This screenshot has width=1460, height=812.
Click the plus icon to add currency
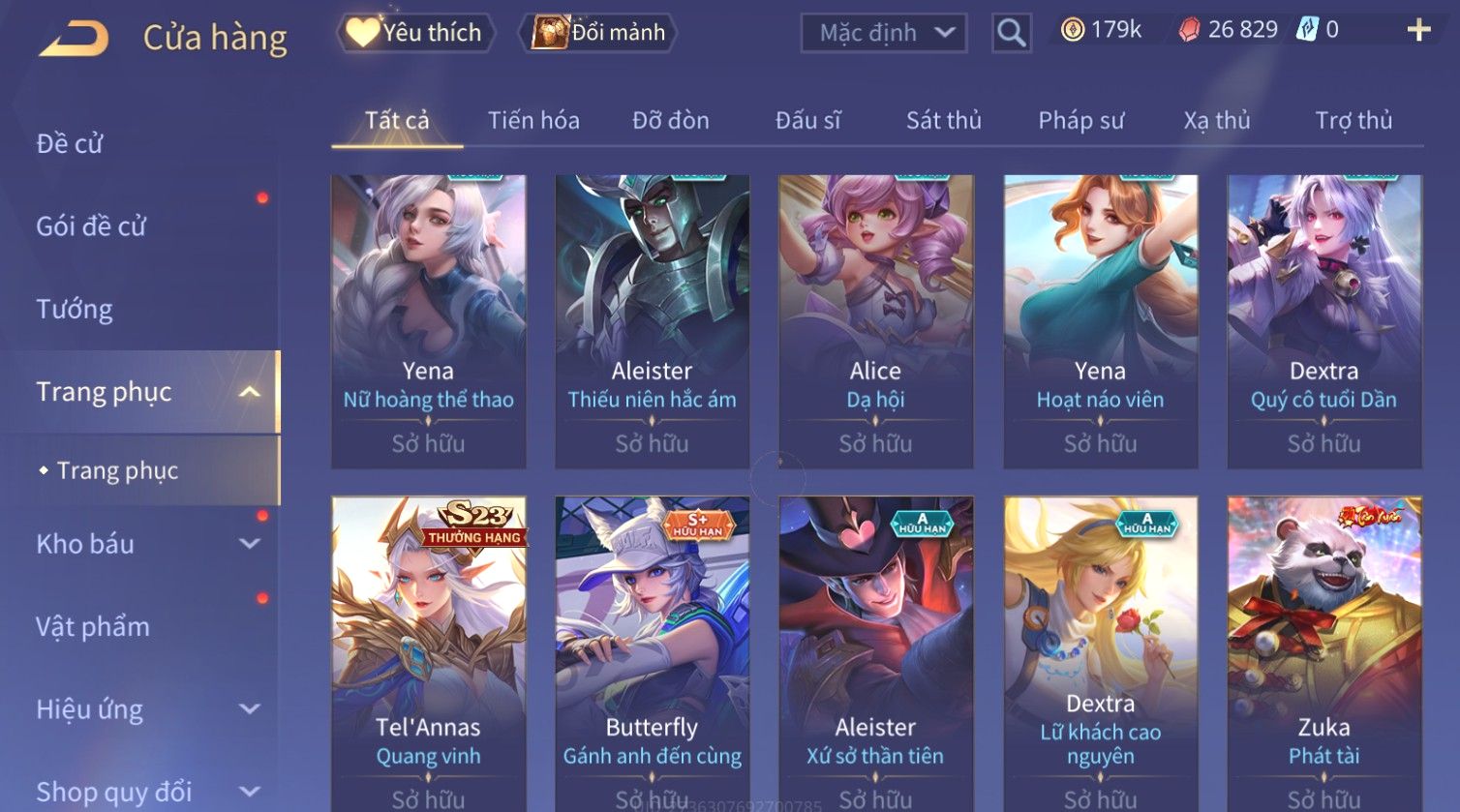(1418, 31)
